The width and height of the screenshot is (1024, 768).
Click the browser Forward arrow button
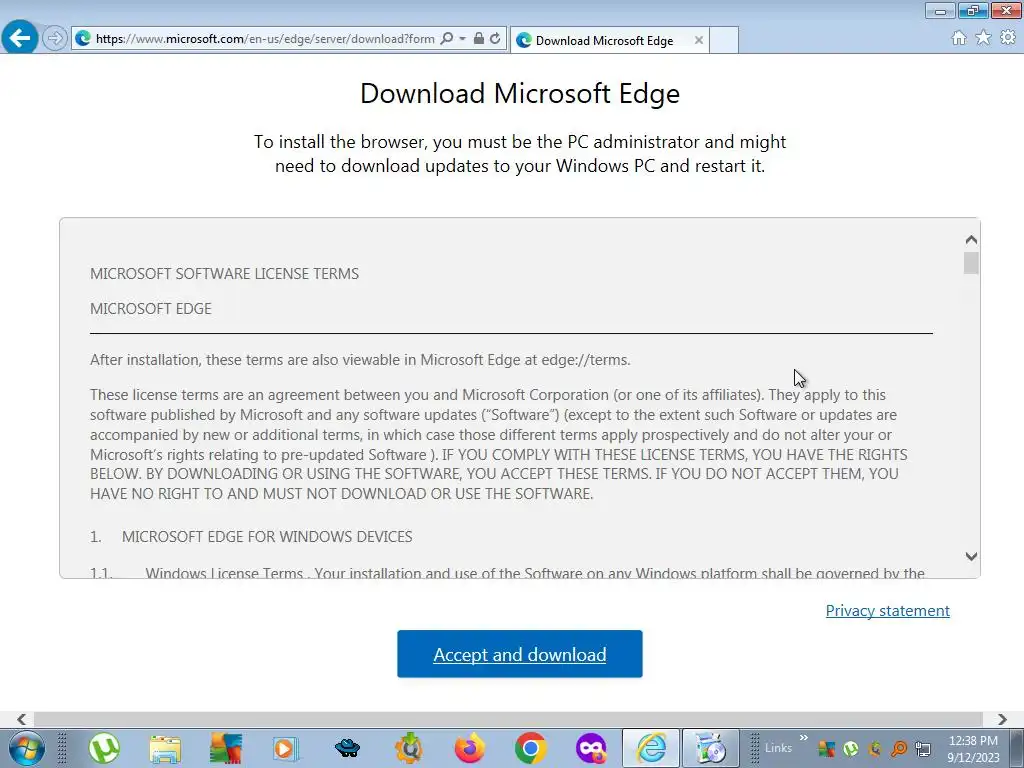click(55, 39)
